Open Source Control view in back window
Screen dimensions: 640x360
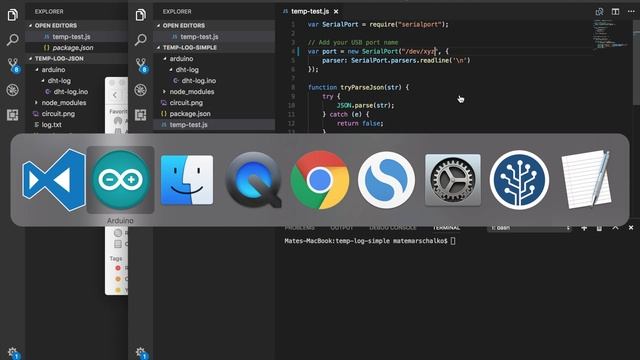[x=13, y=65]
